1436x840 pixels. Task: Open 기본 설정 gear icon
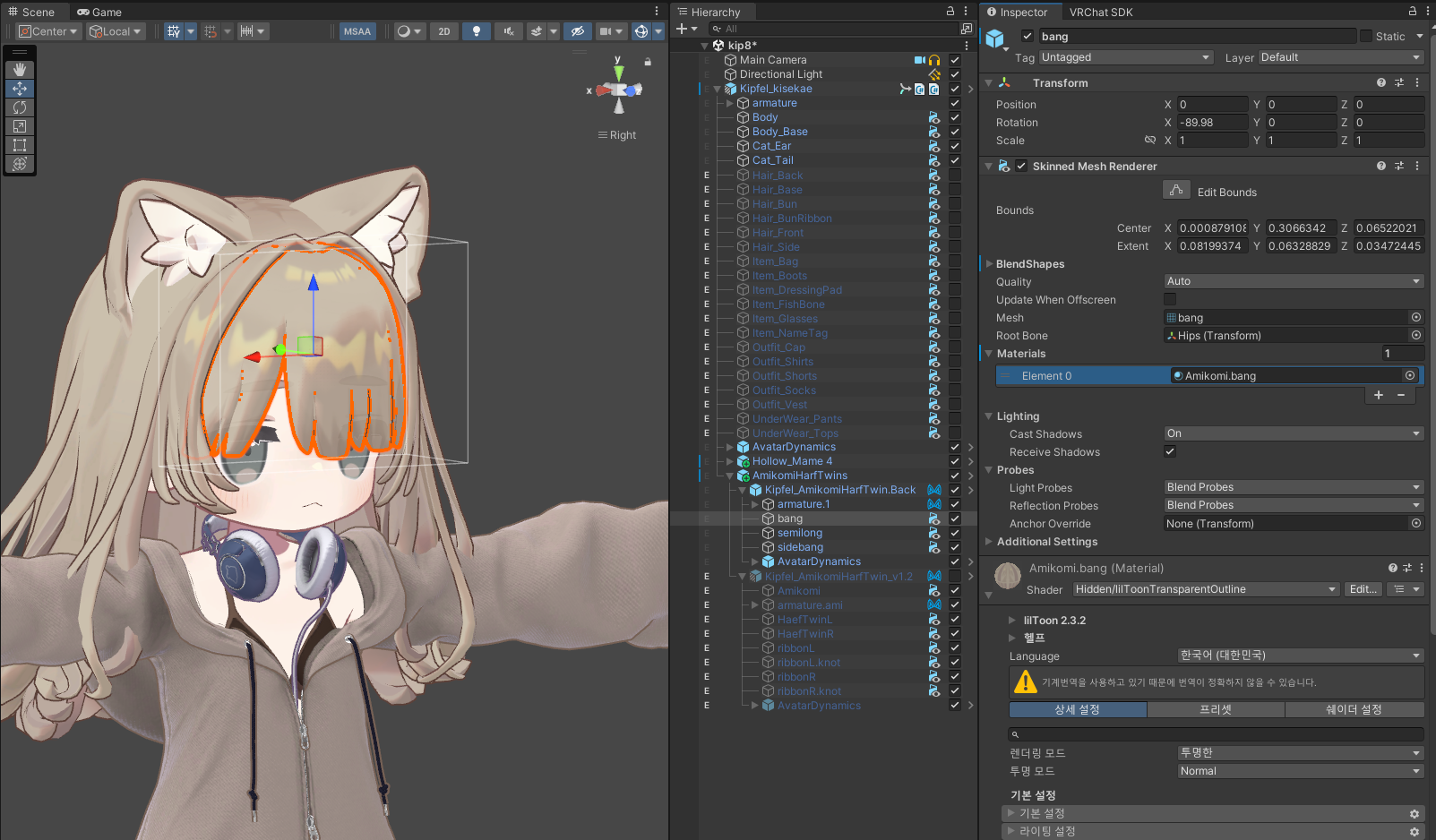[x=1415, y=814]
